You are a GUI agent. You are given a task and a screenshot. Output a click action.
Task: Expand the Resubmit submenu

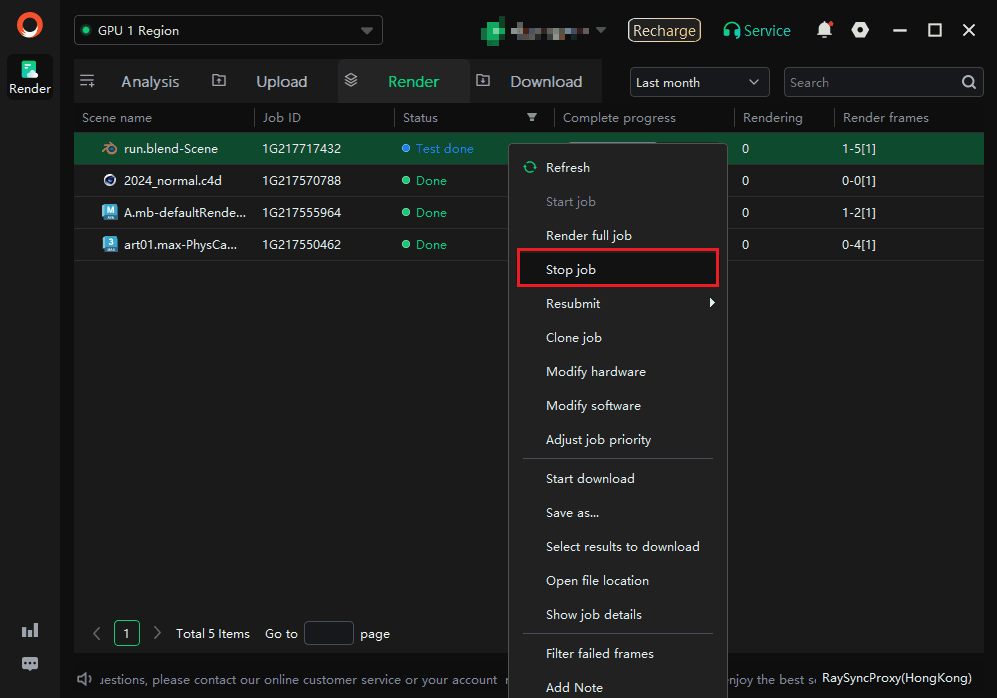712,303
